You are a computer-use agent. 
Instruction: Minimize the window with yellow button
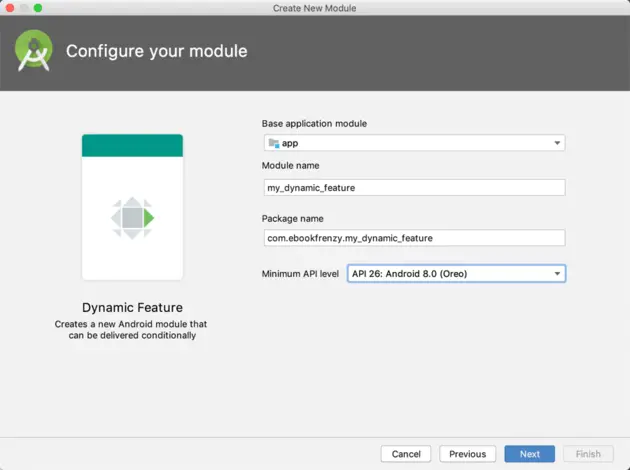pos(24,8)
